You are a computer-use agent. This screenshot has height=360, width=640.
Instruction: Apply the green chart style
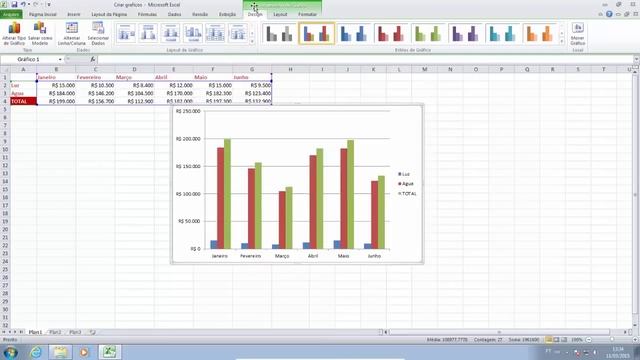(x=428, y=33)
